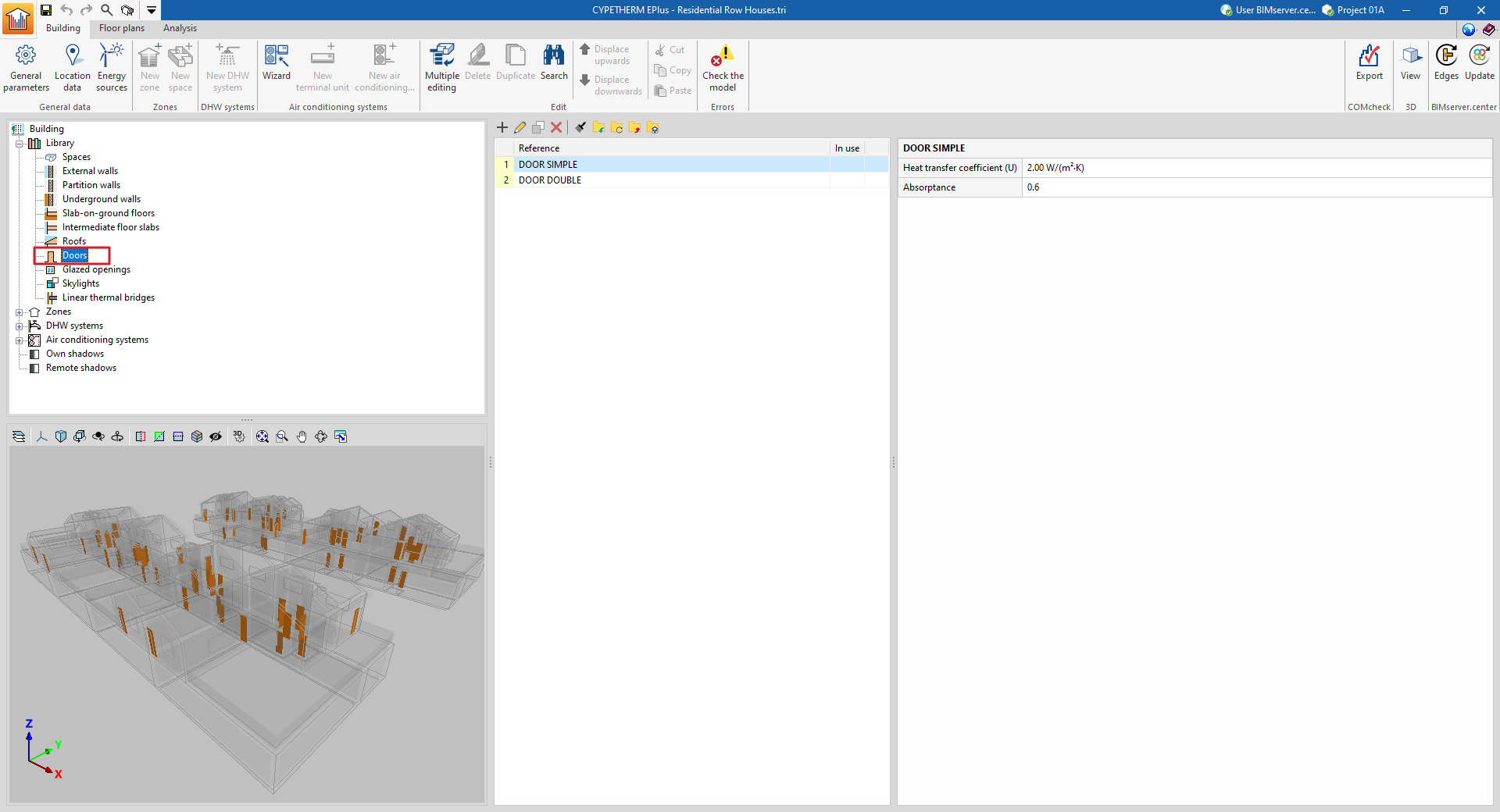Toggle perspective cube view in 3D toolbar
This screenshot has height=812, width=1500.
[61, 436]
